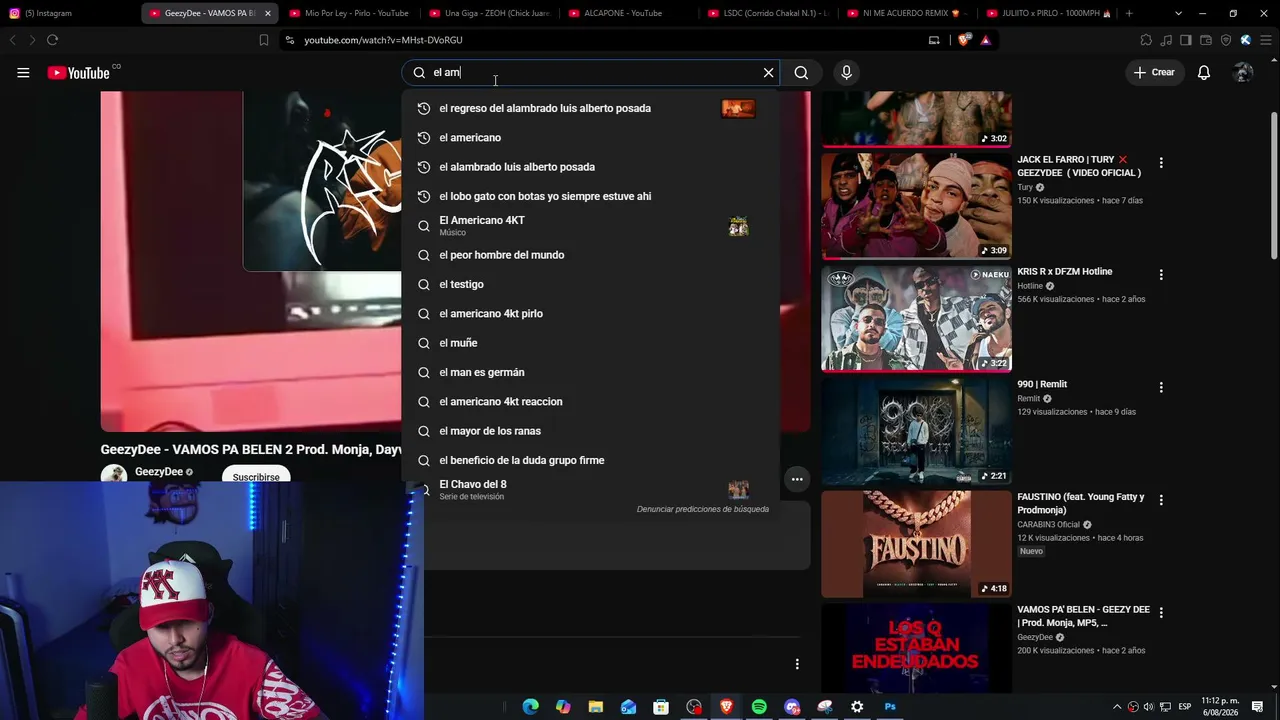Viewport: 1280px width, 720px height.
Task: Bookmark this page
Action: click(x=264, y=40)
